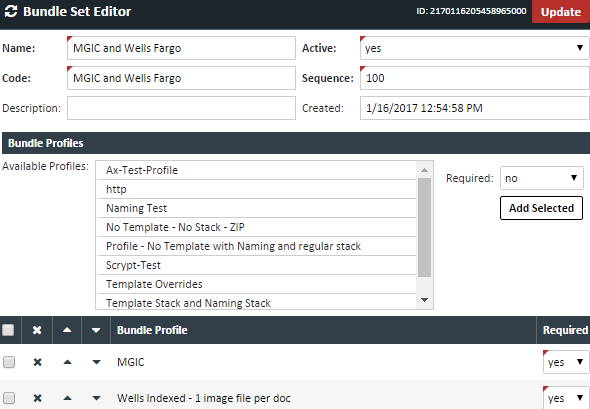Remove Wells Indexed profile with X icon
This screenshot has width=590, height=409.
[37, 398]
